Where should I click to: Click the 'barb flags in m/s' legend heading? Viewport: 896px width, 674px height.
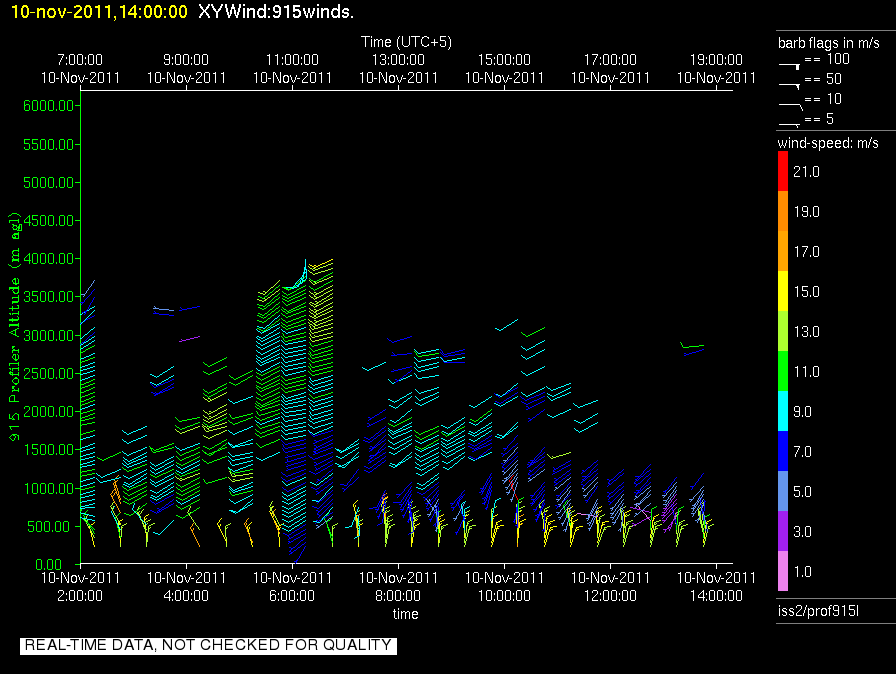click(829, 43)
